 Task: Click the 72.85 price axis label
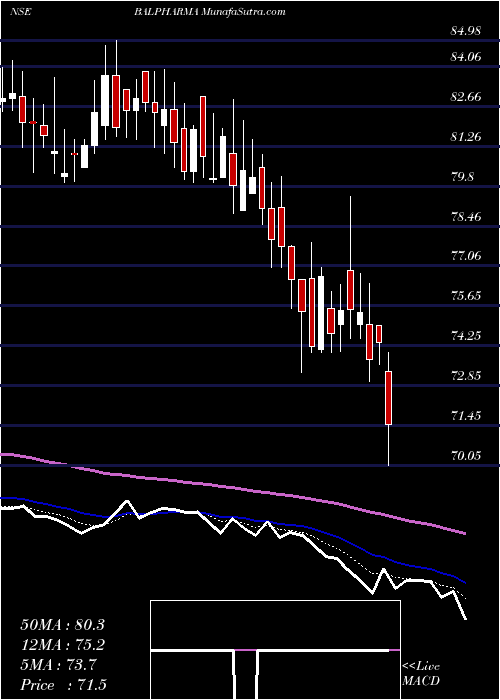466,375
